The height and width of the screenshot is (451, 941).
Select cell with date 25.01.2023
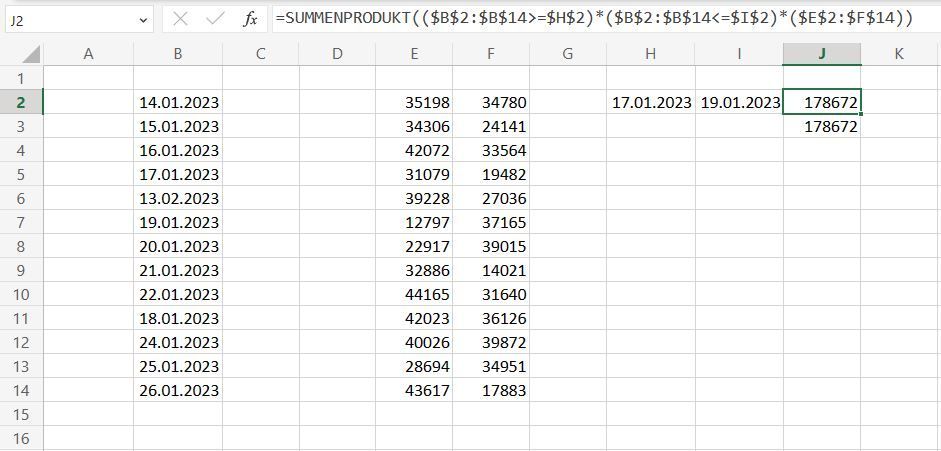[x=178, y=366]
